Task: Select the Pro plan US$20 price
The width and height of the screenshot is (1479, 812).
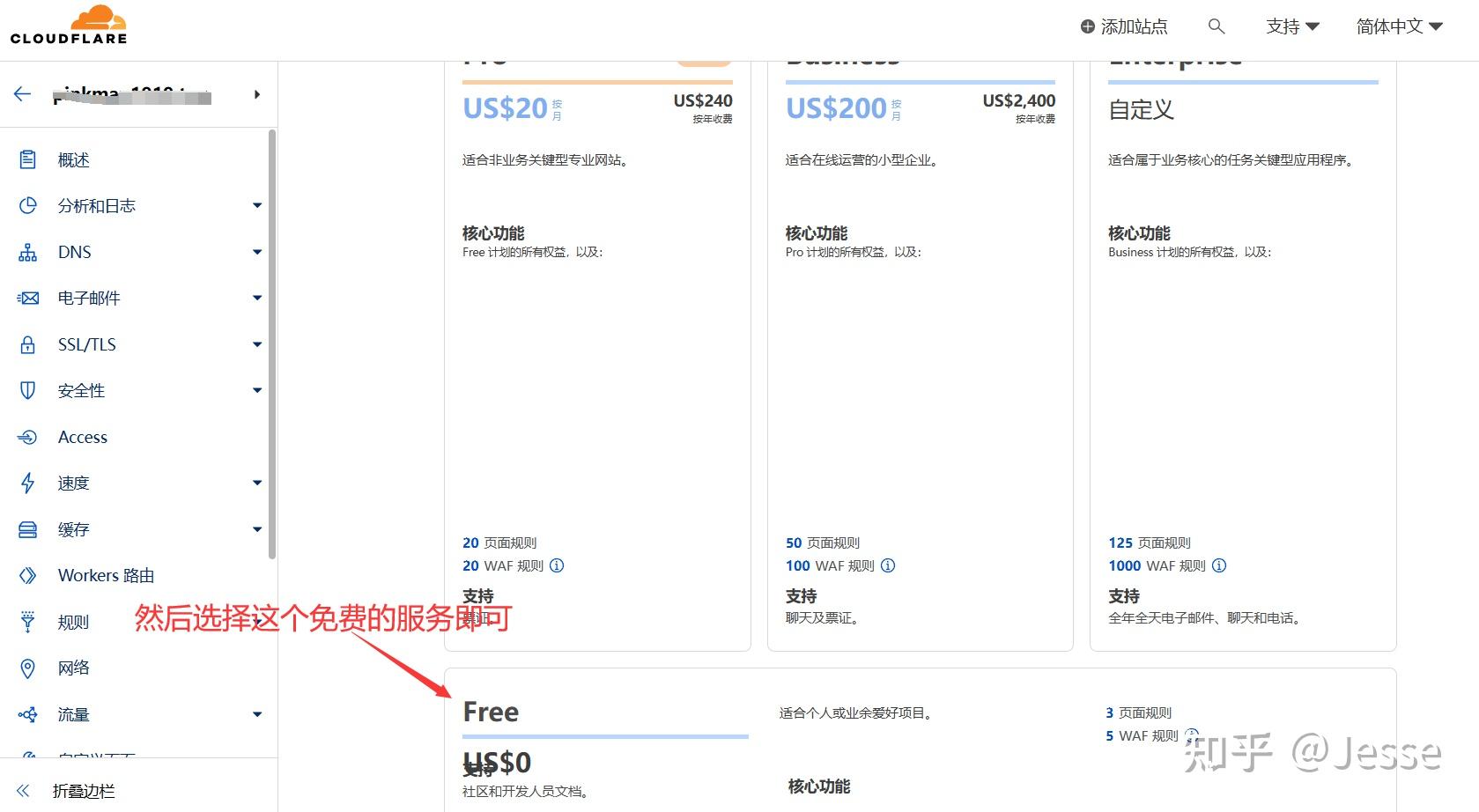Action: [506, 108]
